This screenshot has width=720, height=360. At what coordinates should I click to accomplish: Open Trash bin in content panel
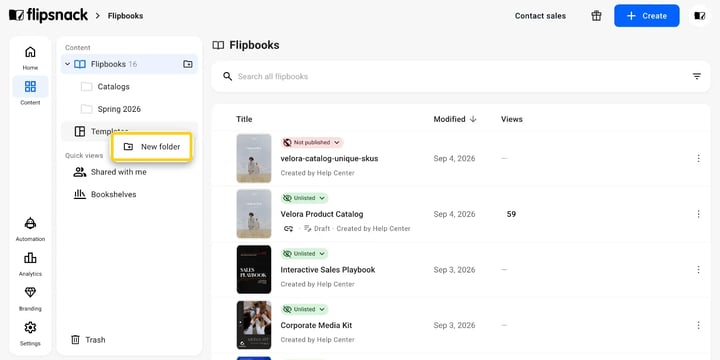(x=88, y=340)
